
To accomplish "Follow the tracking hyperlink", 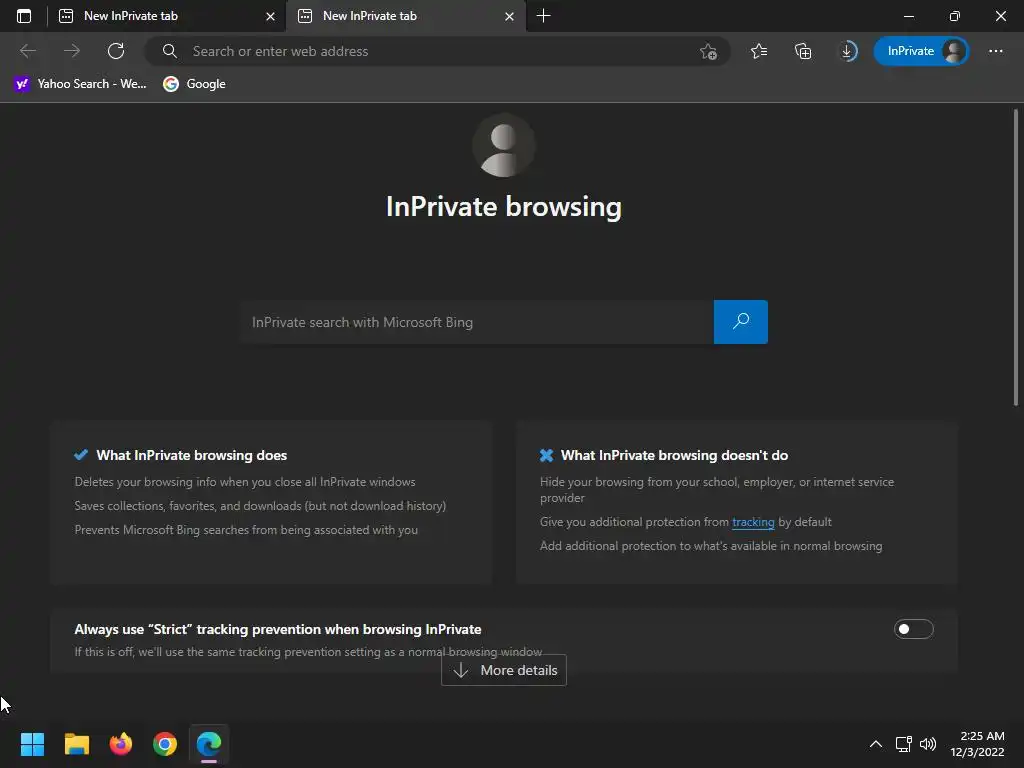I will coord(753,522).
